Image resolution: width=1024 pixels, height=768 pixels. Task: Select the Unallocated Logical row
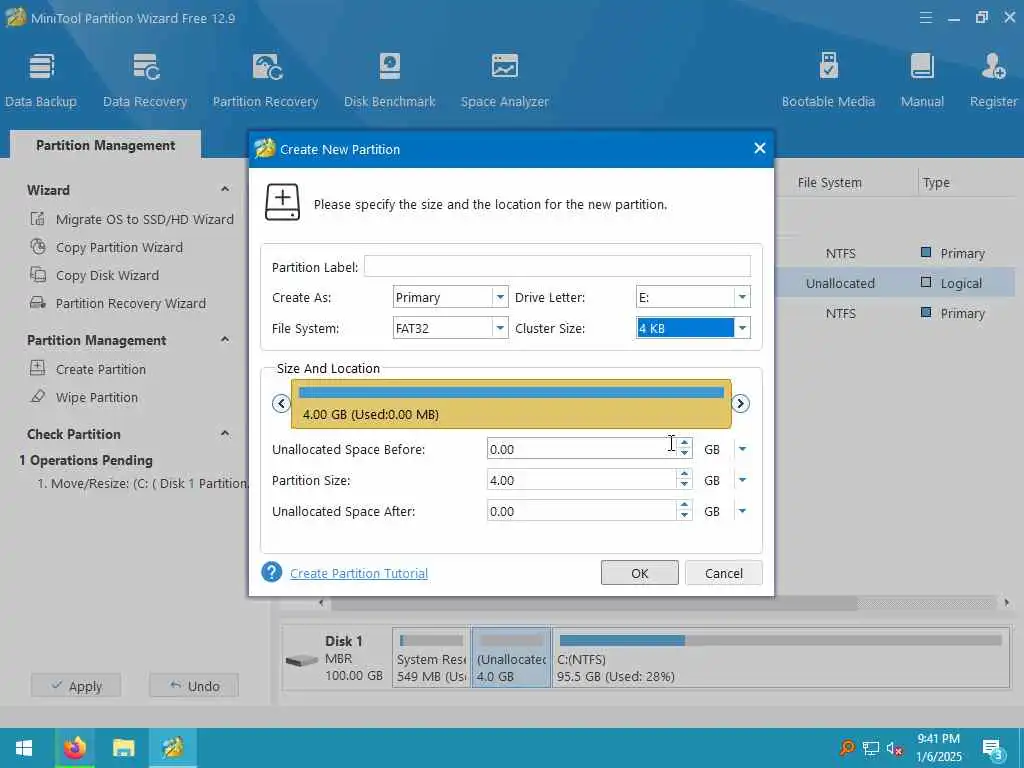pyautogui.click(x=895, y=283)
